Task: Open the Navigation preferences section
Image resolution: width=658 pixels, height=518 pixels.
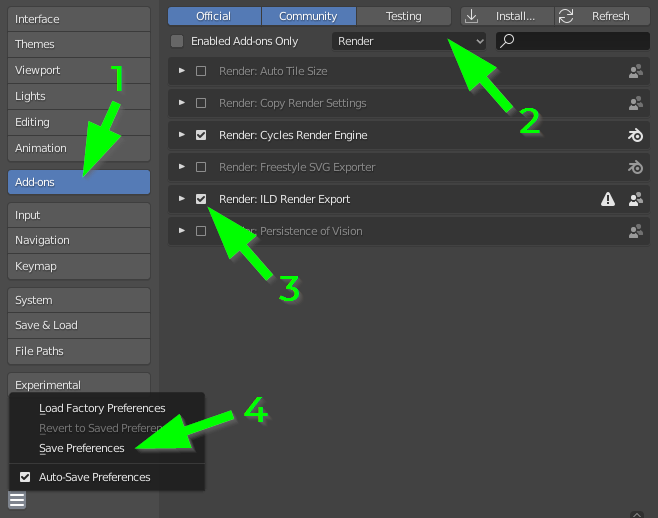Action: pos(79,241)
